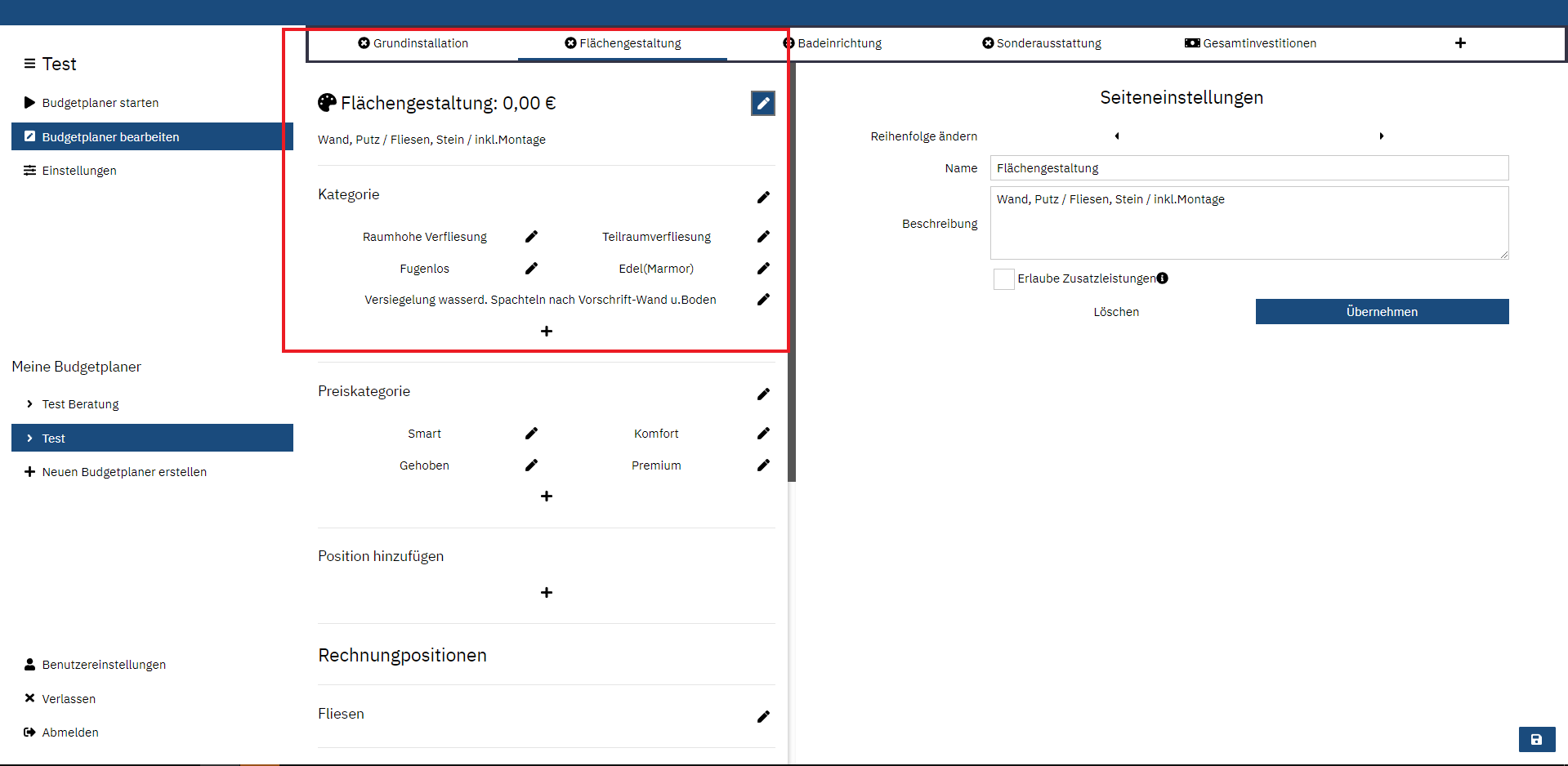Screen dimensions: 1568x766
Task: Show info icon for Erlaube Zusatzleistungen
Action: pos(1162,278)
